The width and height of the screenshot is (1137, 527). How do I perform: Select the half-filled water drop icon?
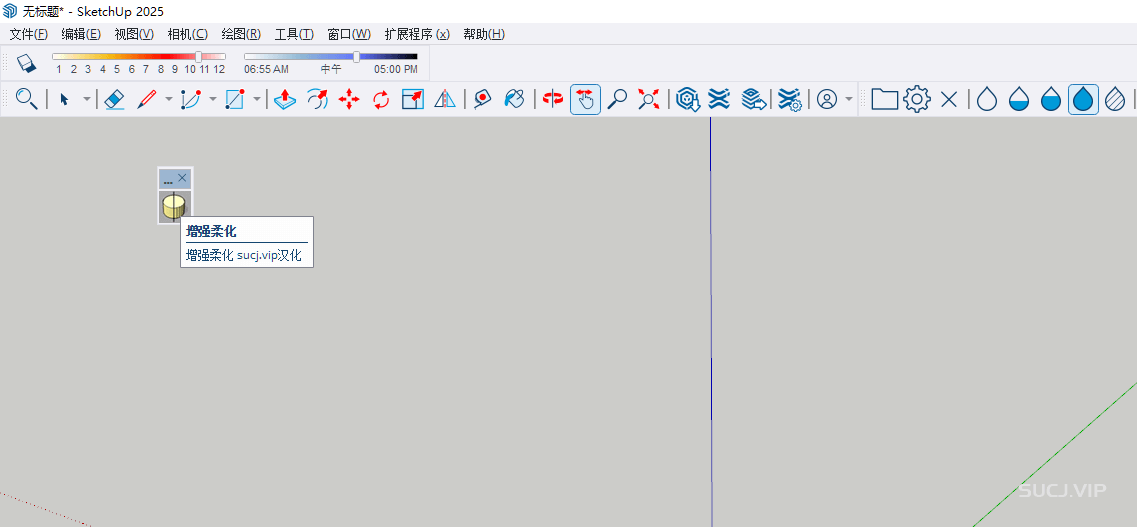pos(1051,99)
